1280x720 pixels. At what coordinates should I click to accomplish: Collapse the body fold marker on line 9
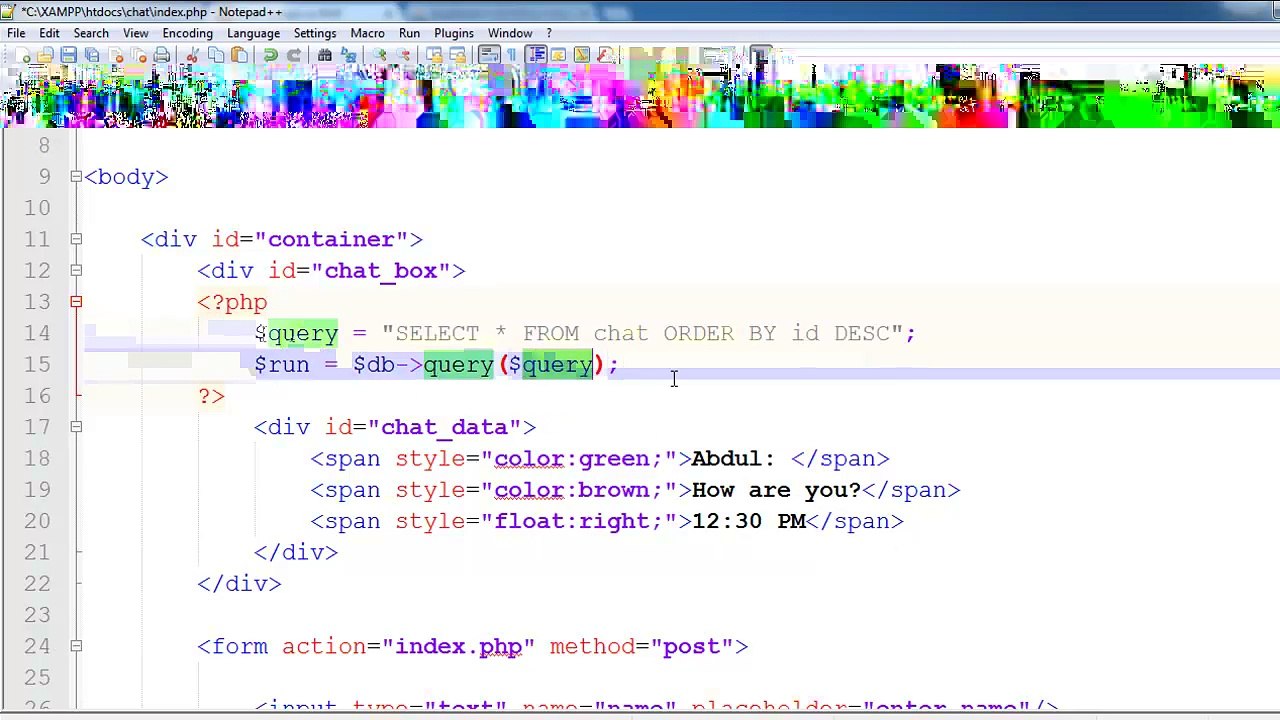click(76, 177)
